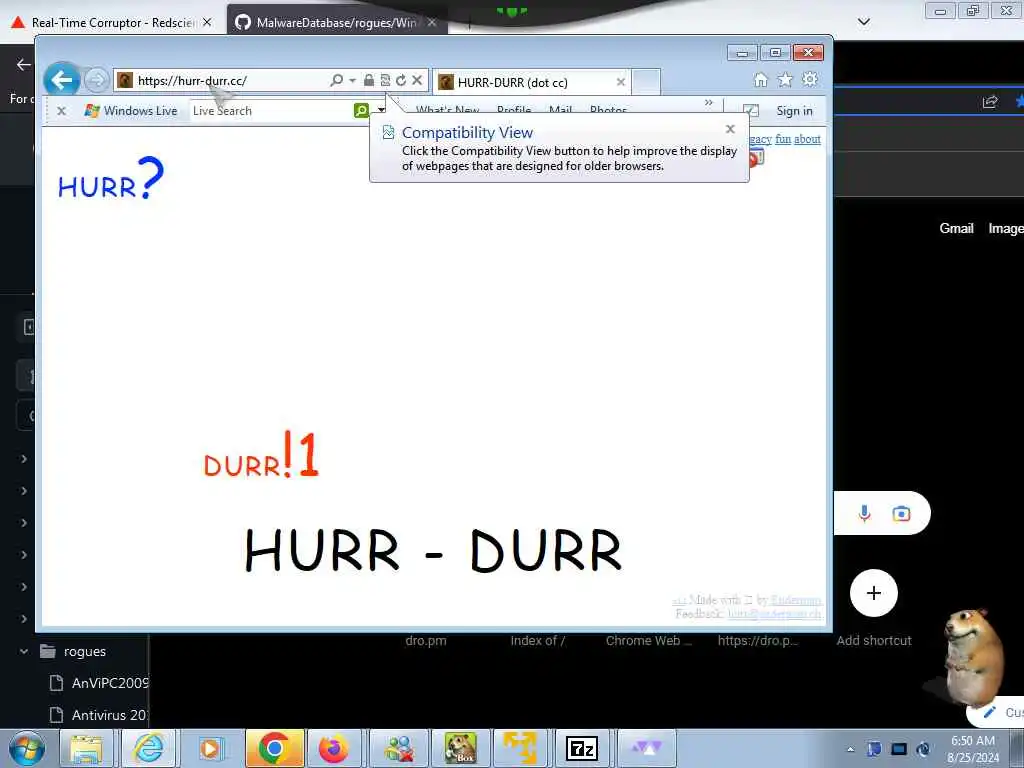Dismiss the Compatibility View balloon tip

coord(731,129)
